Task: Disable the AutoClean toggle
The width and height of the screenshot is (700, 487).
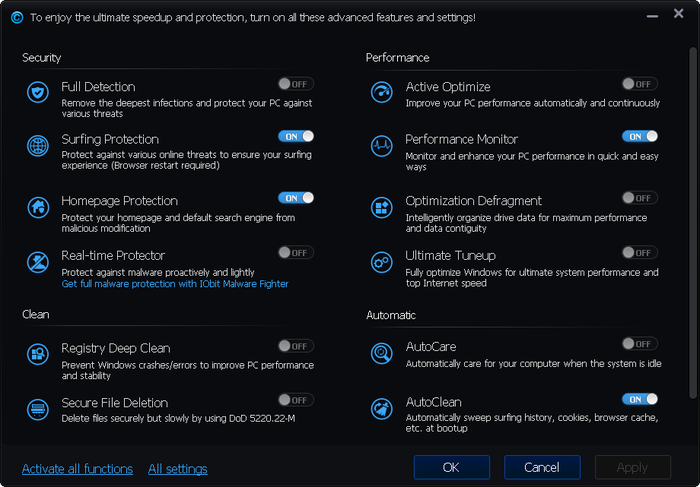Action: pos(640,399)
